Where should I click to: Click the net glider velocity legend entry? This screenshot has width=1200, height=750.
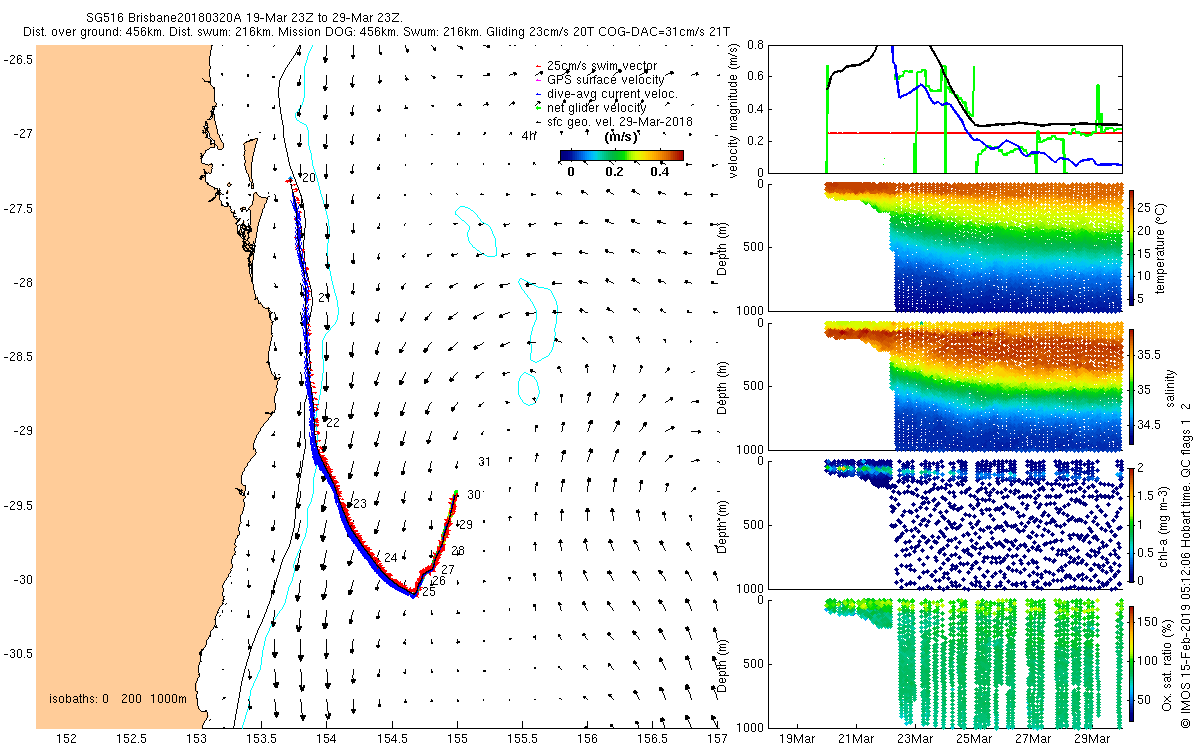[x=596, y=107]
